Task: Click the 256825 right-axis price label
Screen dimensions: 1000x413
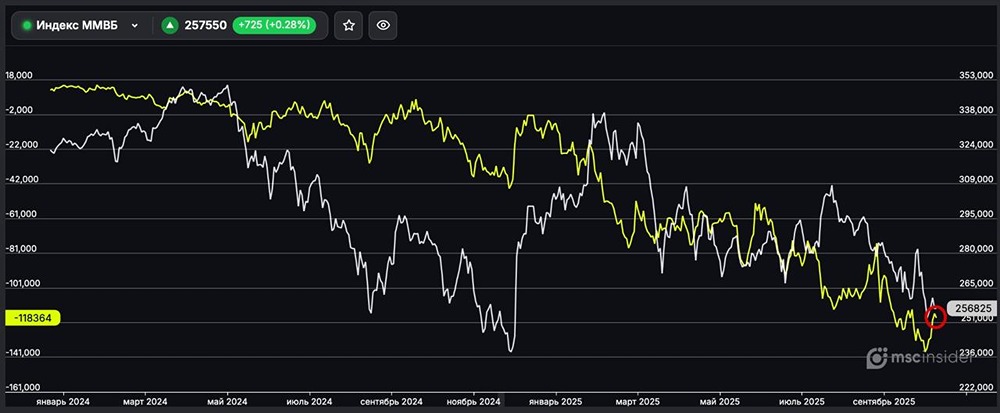Action: point(972,309)
